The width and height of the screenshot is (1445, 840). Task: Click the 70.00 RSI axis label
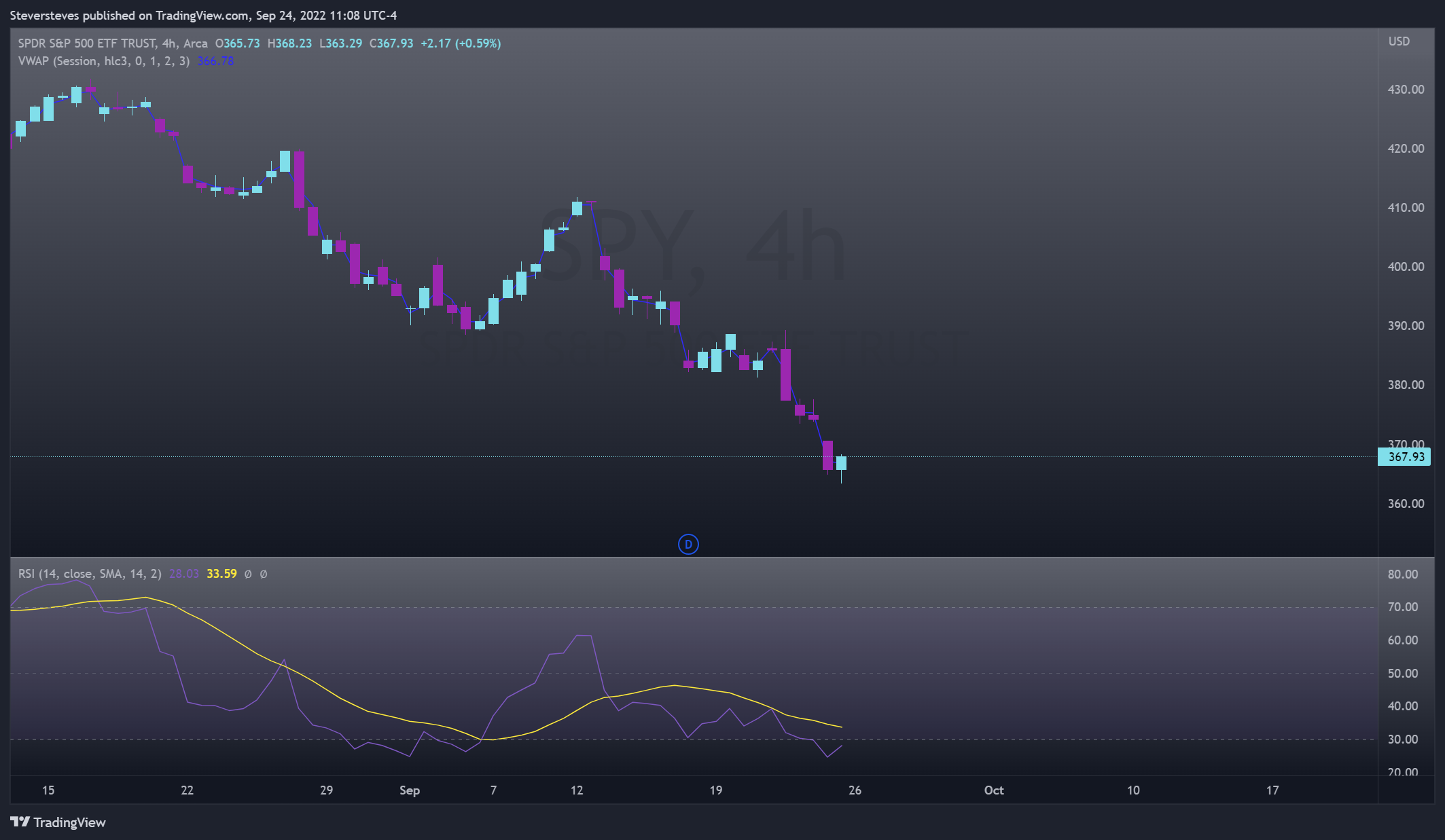(x=1403, y=607)
